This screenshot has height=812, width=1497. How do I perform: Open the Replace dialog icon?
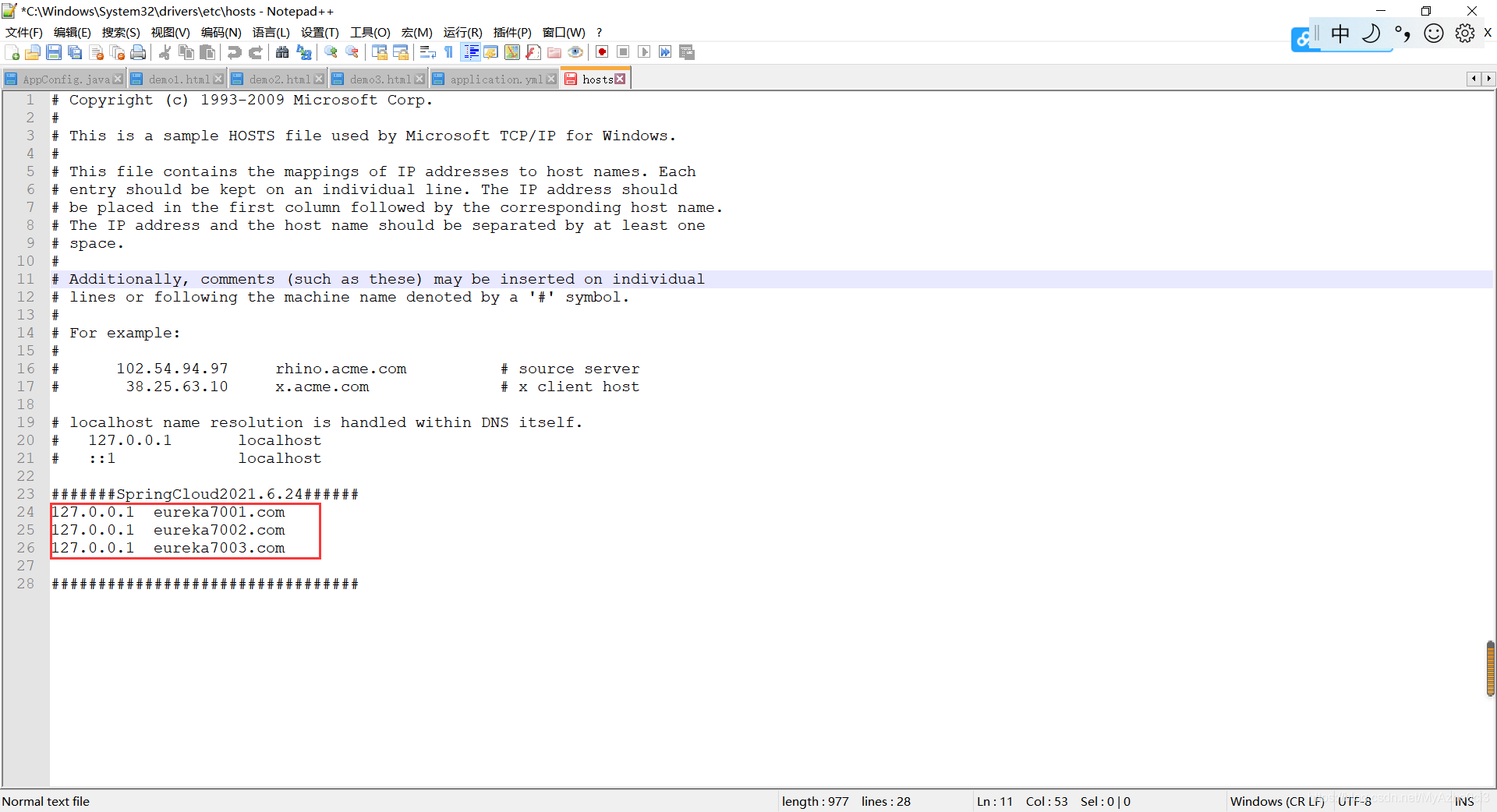click(x=303, y=52)
